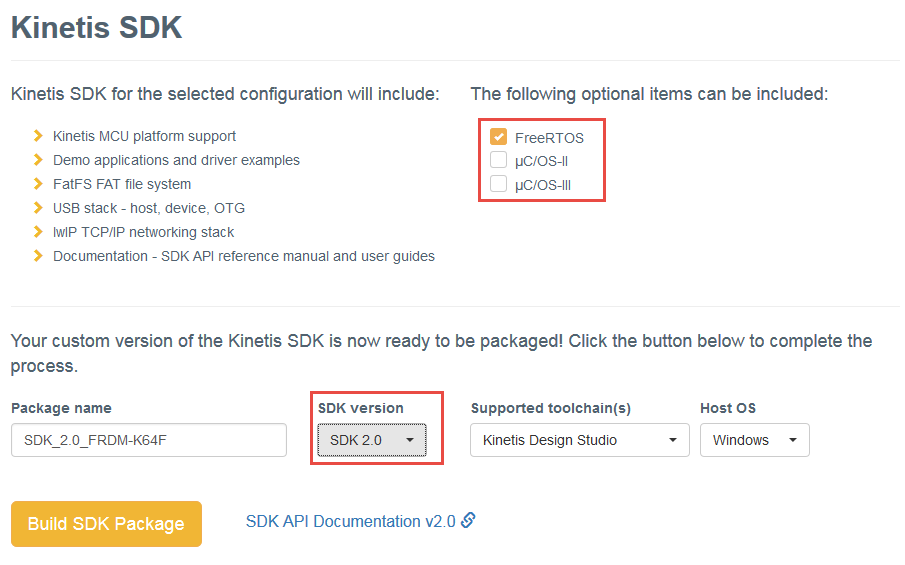Click the µC/OS-III label text
This screenshot has width=905, height=565.
click(543, 185)
